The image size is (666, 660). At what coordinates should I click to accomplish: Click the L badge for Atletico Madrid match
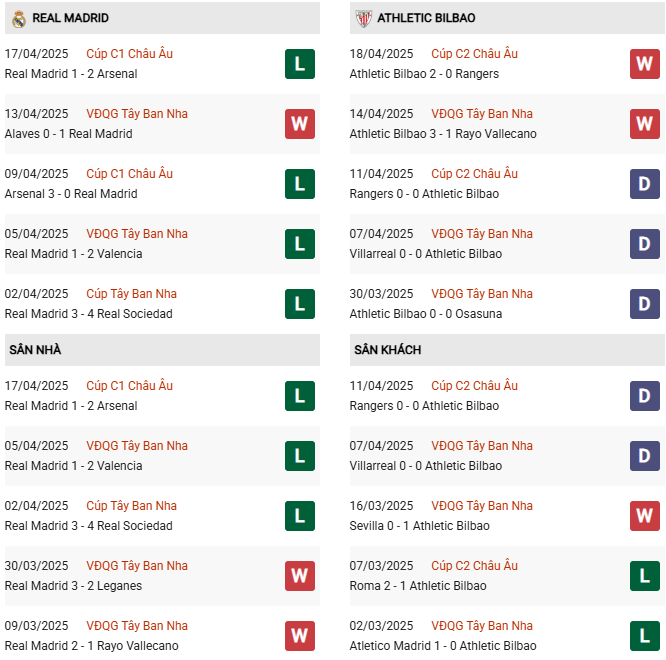pos(644,636)
